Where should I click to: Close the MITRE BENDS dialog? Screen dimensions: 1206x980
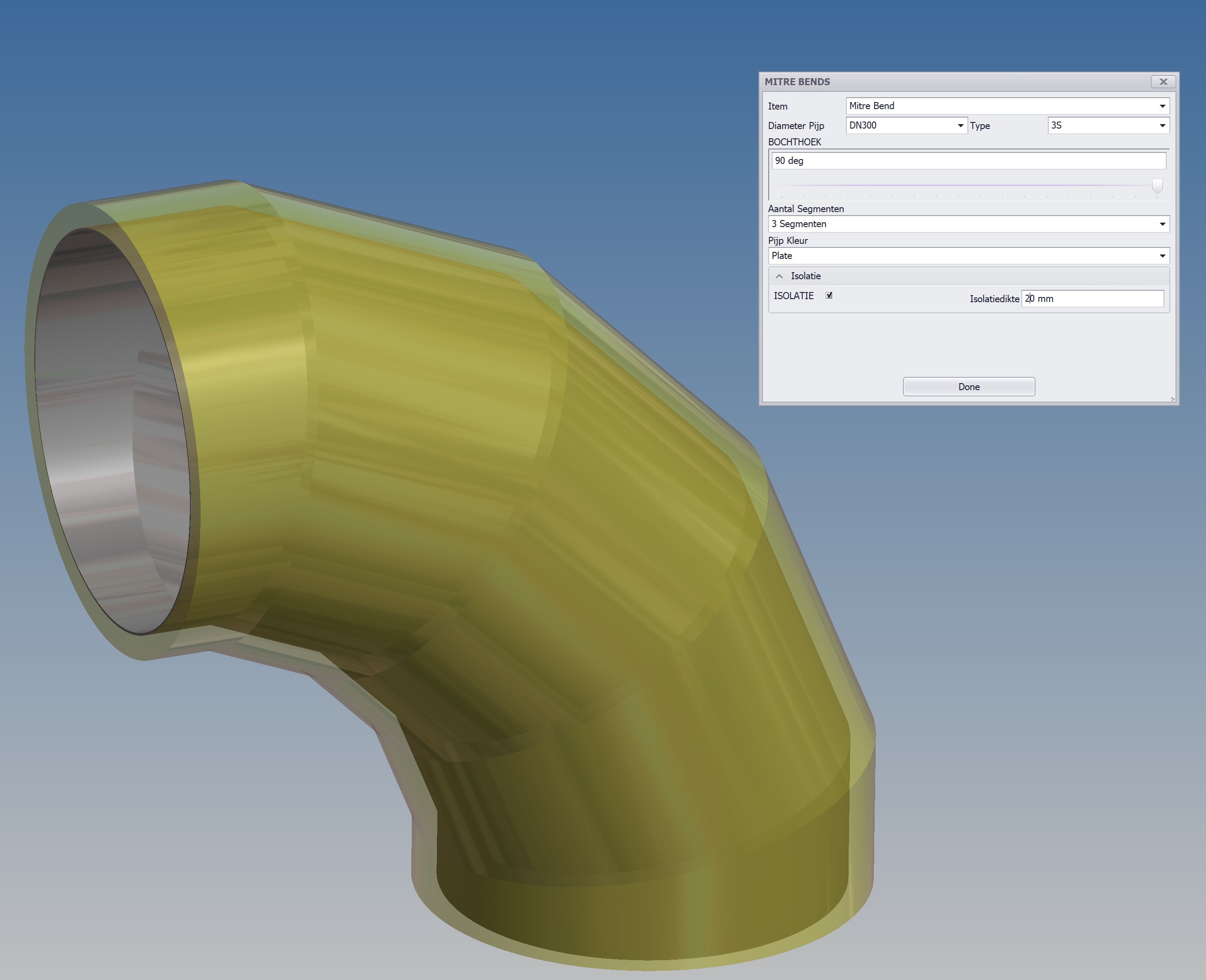[1163, 82]
